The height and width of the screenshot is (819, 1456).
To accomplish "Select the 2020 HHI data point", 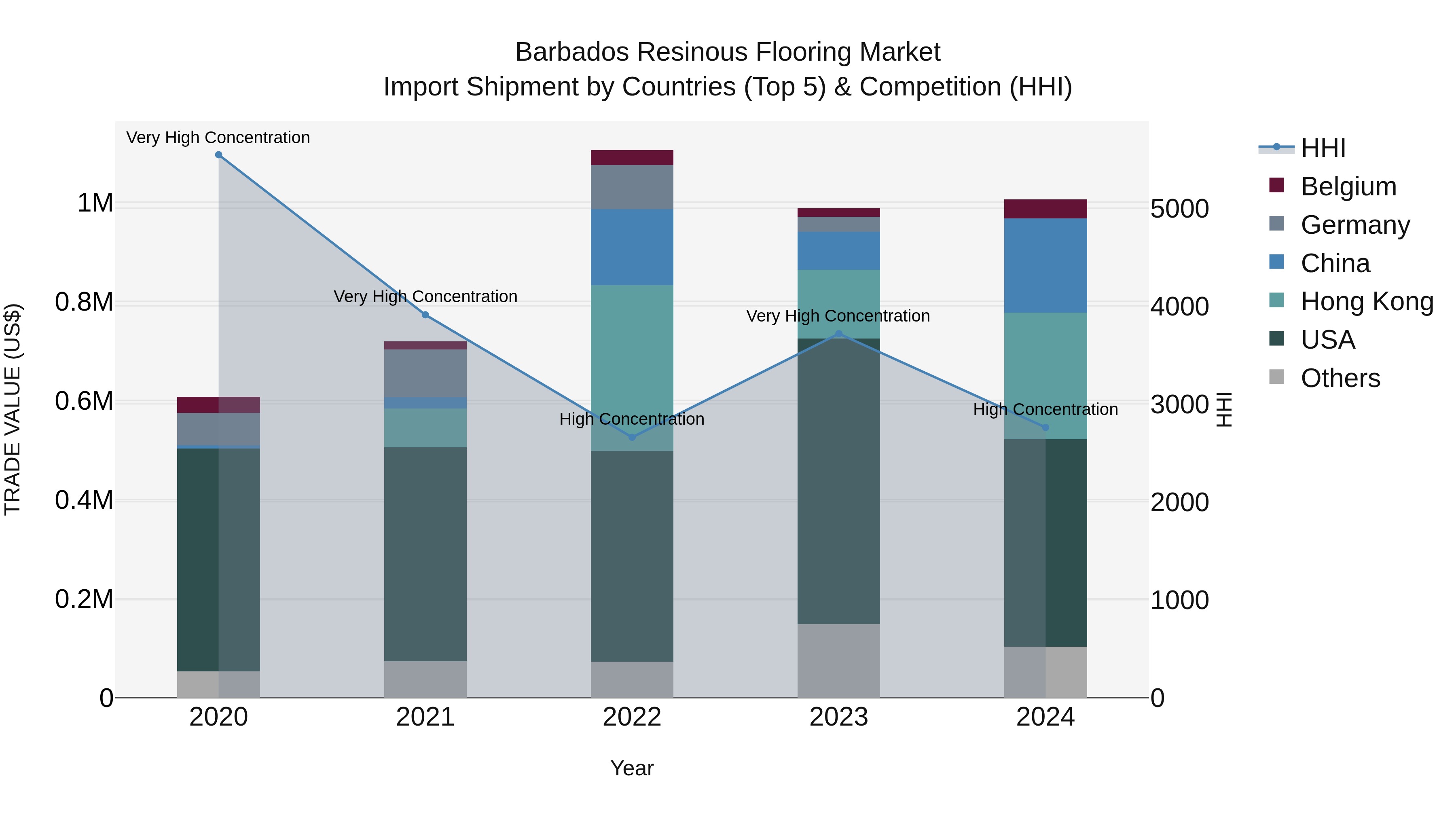I will click(x=219, y=155).
